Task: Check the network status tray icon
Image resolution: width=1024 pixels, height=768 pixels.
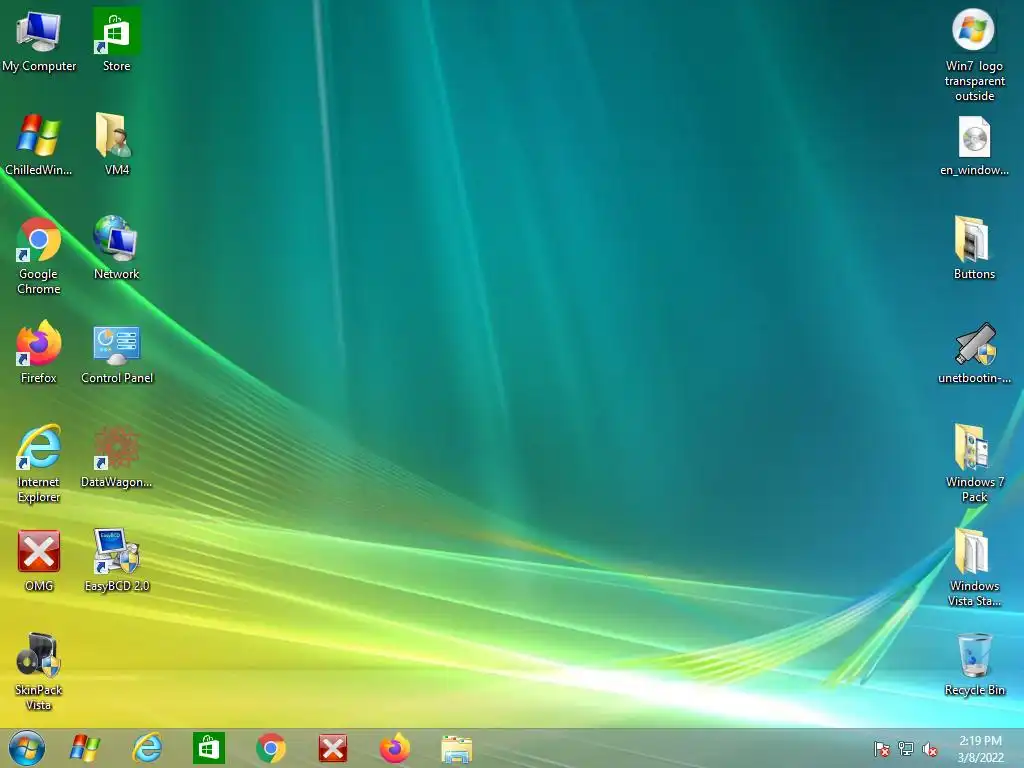Action: click(906, 749)
